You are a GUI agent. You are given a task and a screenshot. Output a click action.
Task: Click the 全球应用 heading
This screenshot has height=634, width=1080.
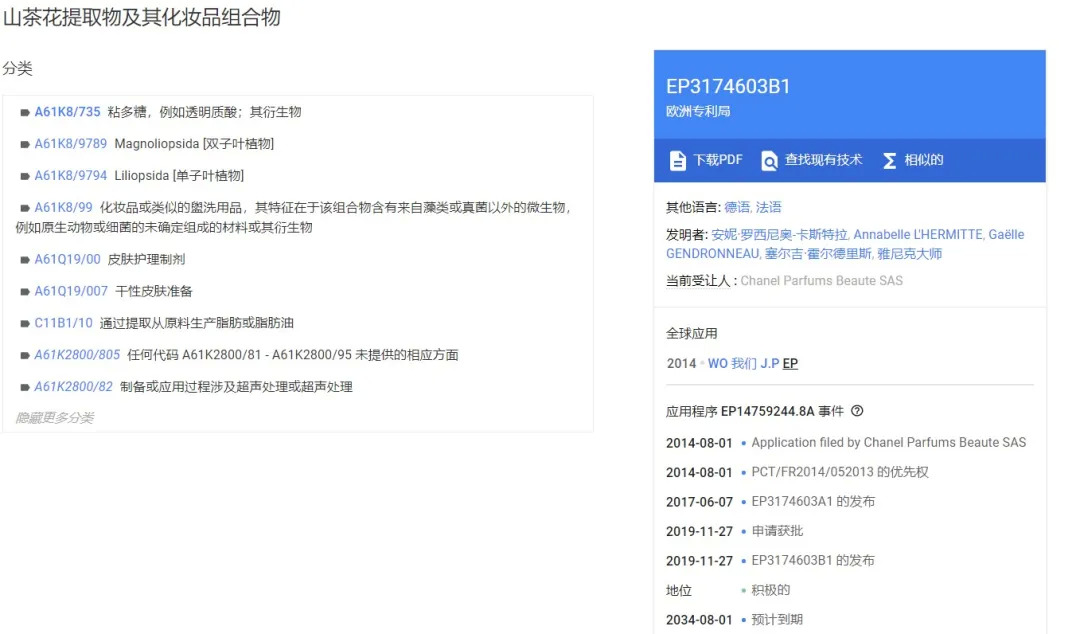(x=692, y=334)
